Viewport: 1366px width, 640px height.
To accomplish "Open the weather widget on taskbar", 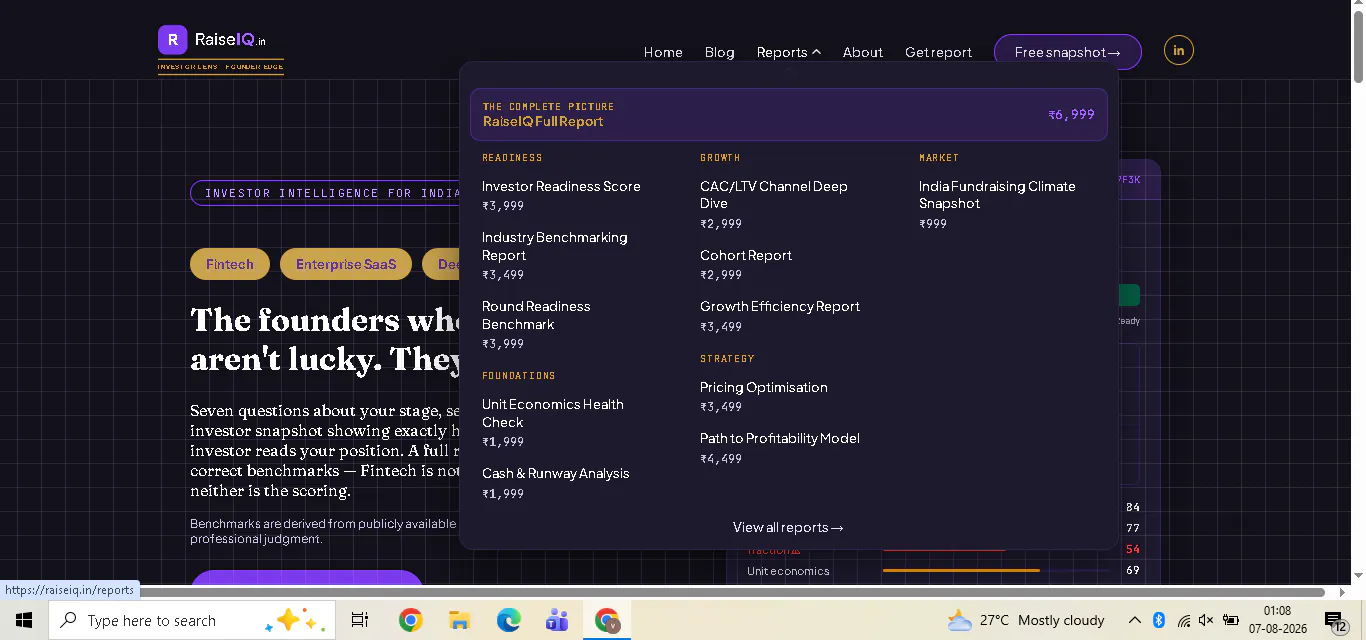I will pos(1025,620).
